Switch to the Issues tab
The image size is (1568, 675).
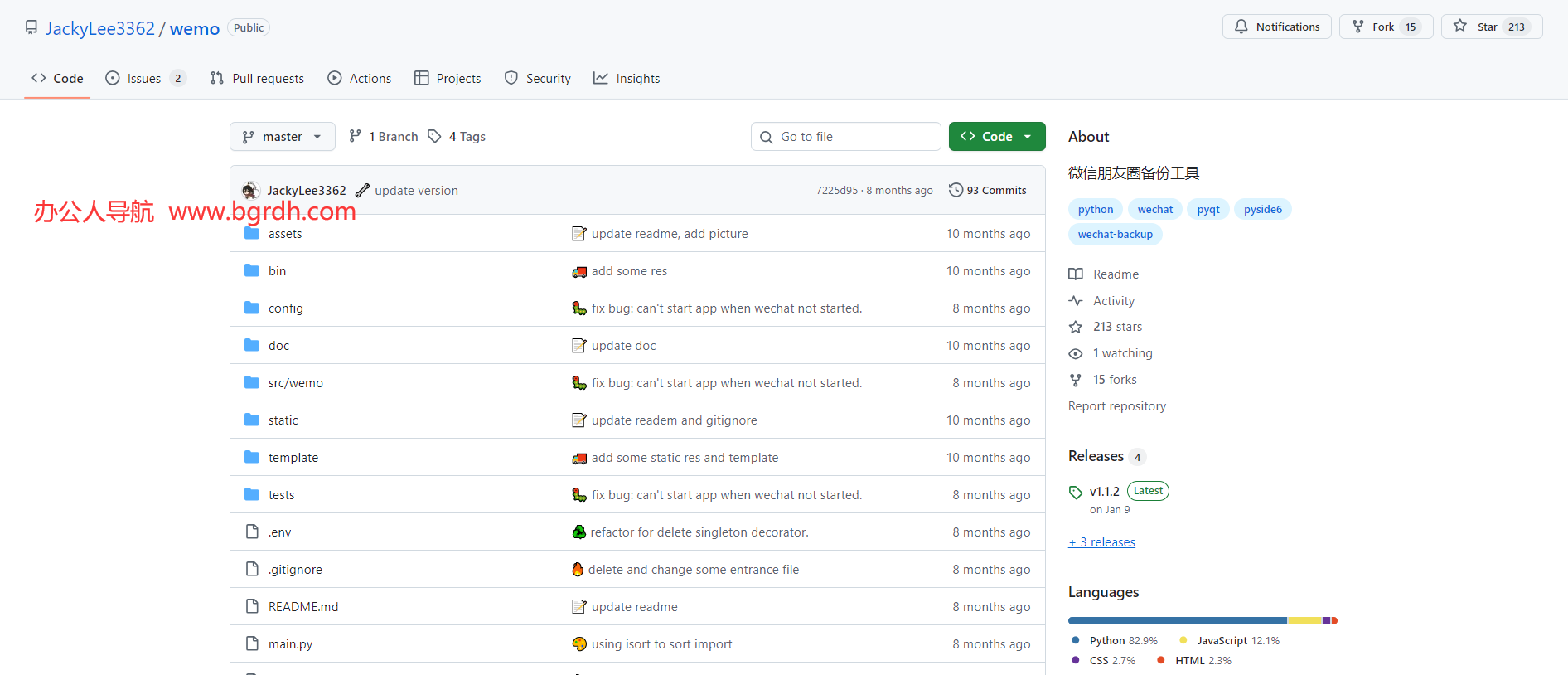[145, 79]
